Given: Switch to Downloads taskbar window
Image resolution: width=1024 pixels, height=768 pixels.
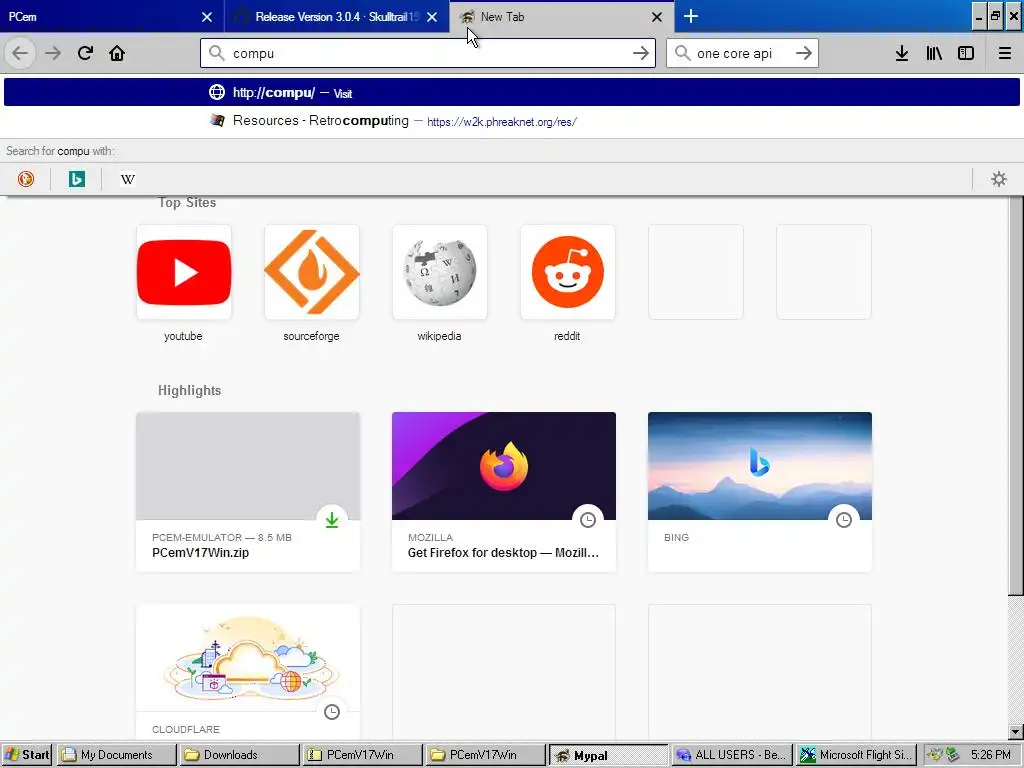Looking at the screenshot, I should [x=239, y=755].
